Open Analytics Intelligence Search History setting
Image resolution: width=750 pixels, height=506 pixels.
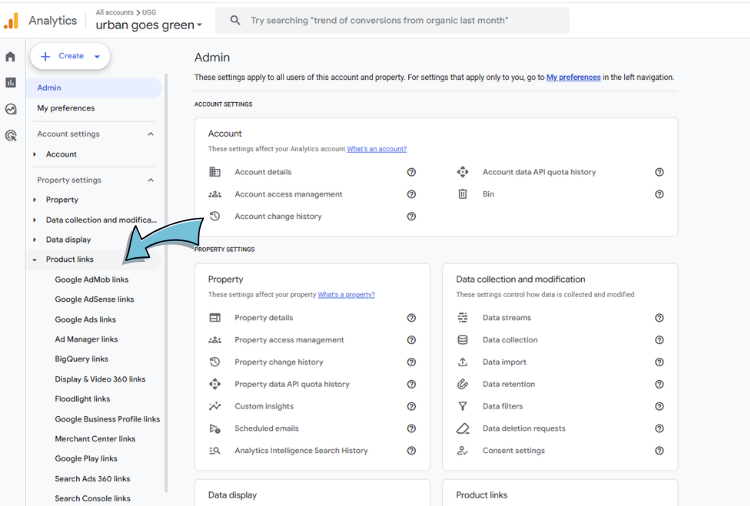coord(301,451)
